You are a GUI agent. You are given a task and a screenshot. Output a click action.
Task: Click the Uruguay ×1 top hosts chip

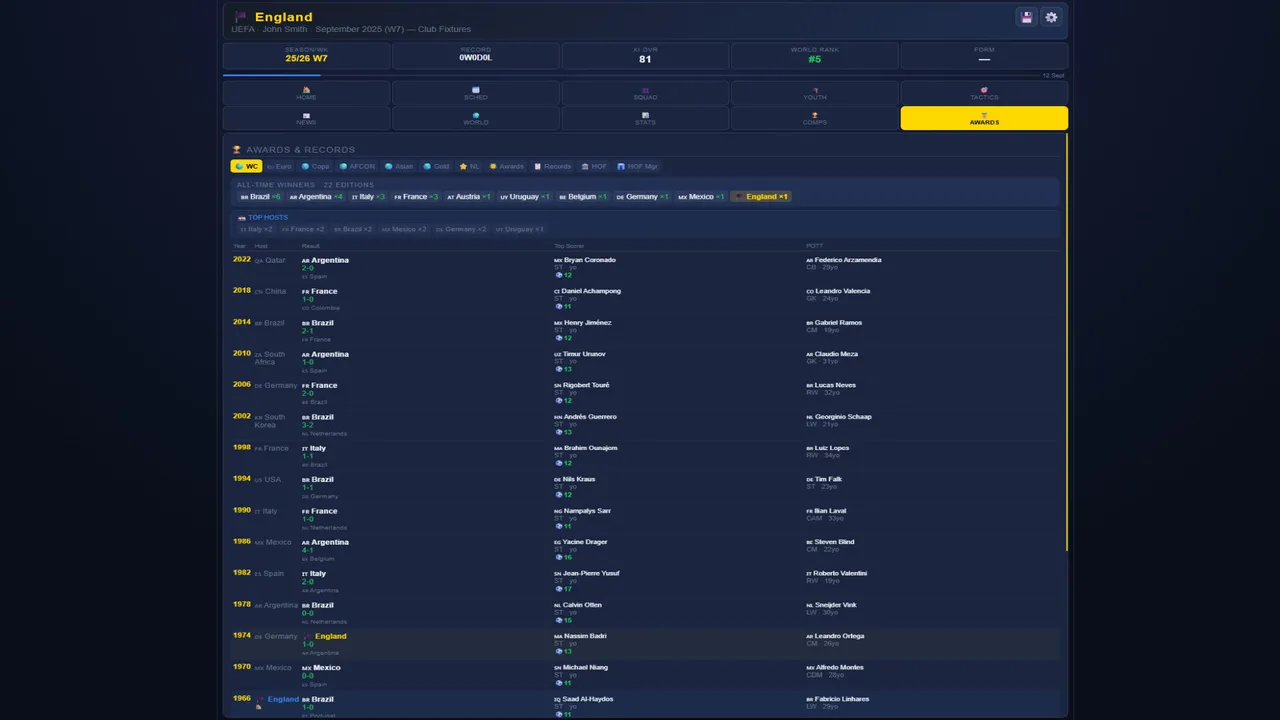(520, 229)
